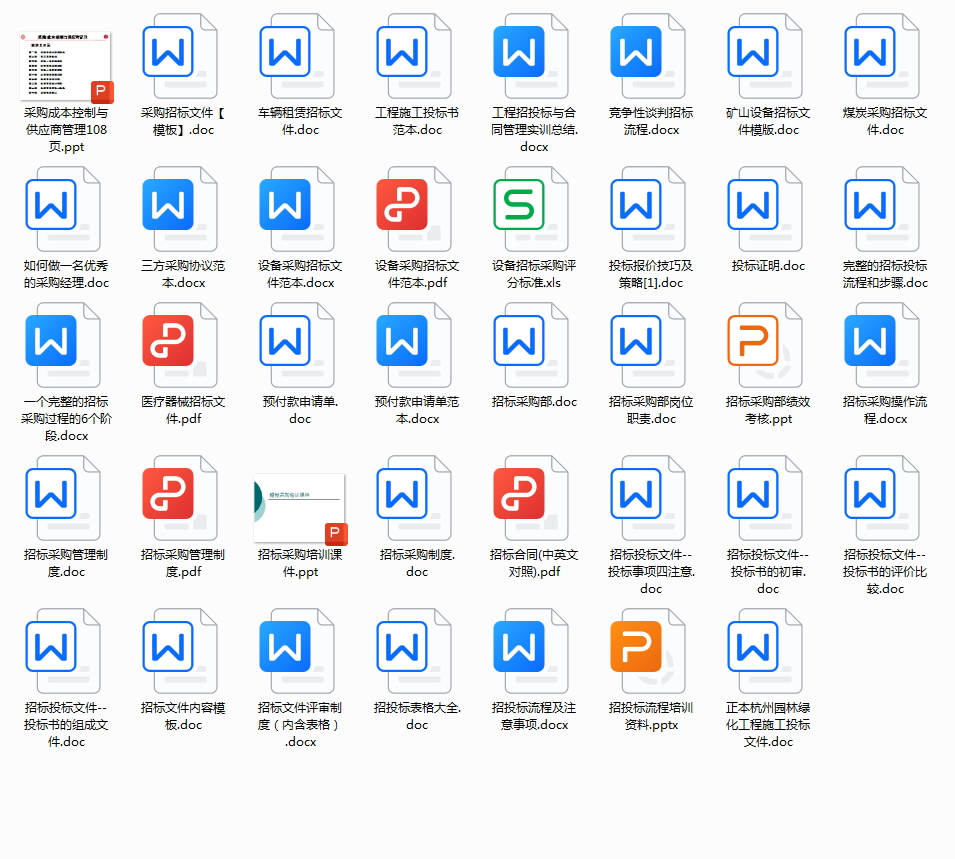Click the 三方采购协议范本.docx icon
The image size is (955, 859).
[180, 210]
